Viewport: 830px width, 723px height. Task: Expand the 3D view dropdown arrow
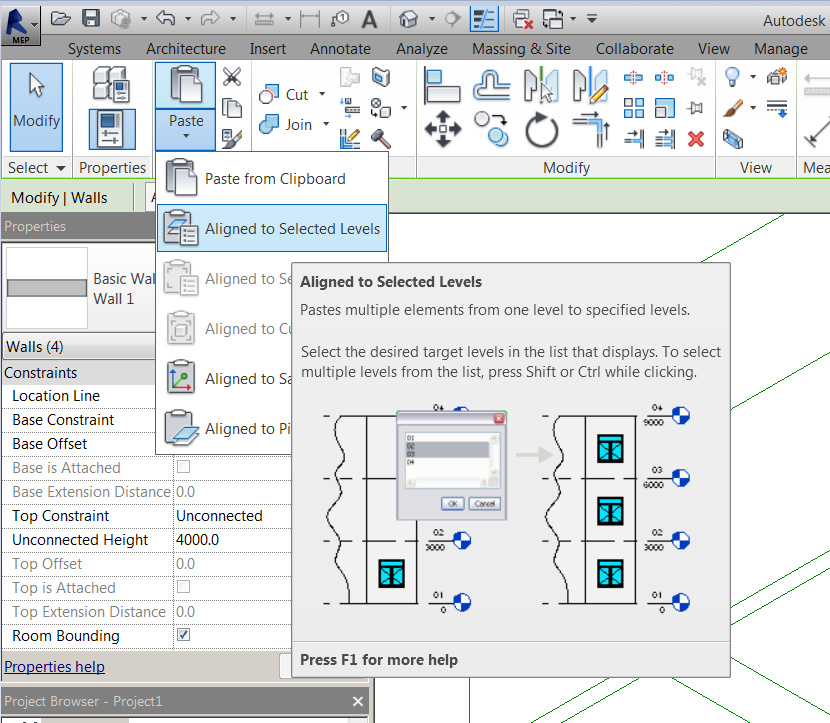pyautogui.click(x=432, y=19)
